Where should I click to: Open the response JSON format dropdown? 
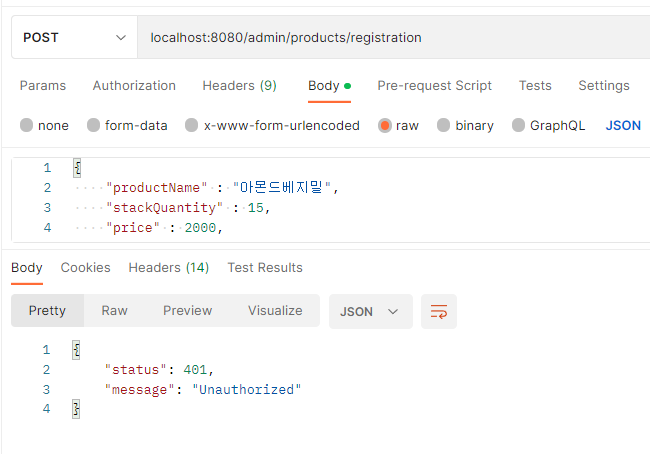click(371, 311)
